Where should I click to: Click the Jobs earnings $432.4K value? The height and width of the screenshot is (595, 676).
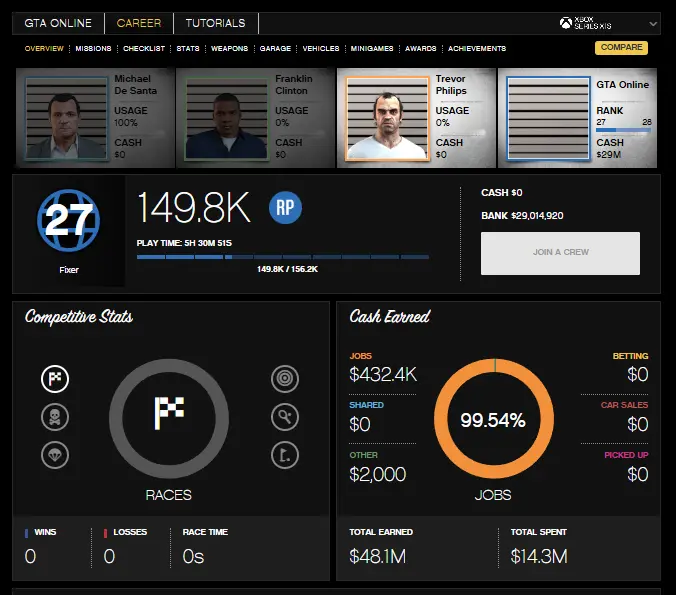tap(383, 374)
